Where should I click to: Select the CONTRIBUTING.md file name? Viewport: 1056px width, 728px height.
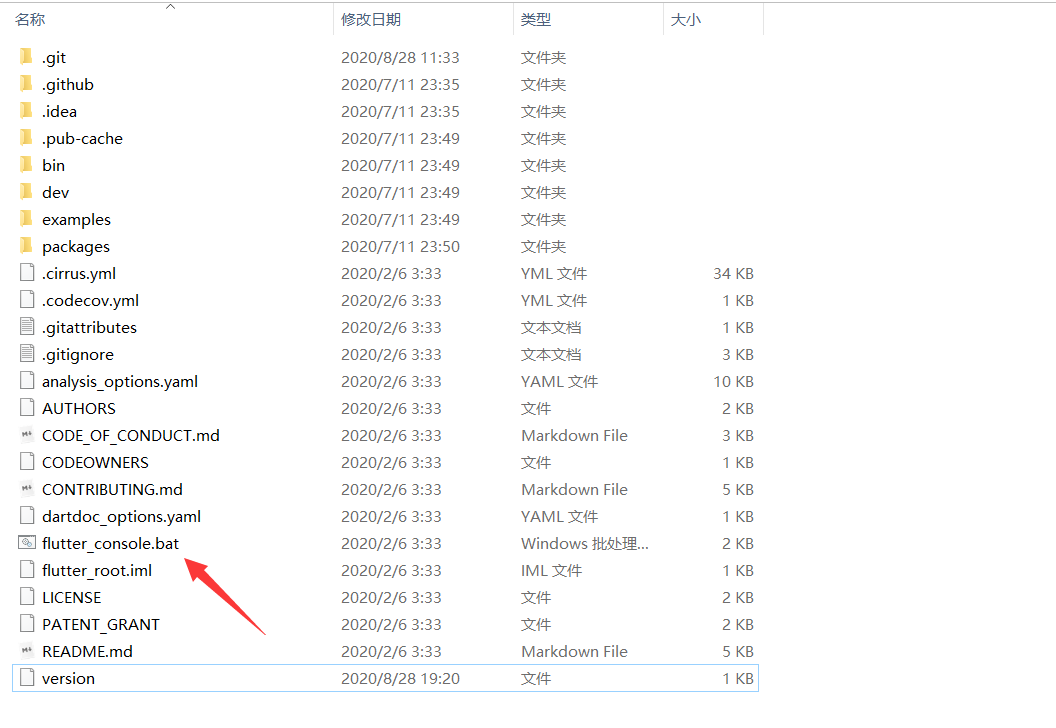pos(112,489)
